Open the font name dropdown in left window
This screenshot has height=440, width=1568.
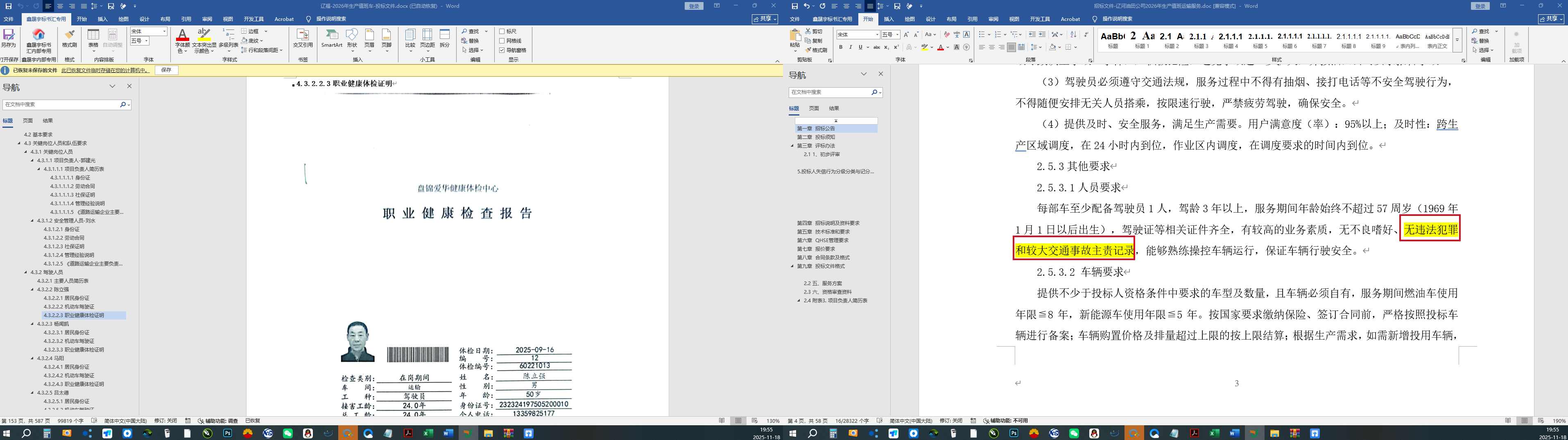164,32
